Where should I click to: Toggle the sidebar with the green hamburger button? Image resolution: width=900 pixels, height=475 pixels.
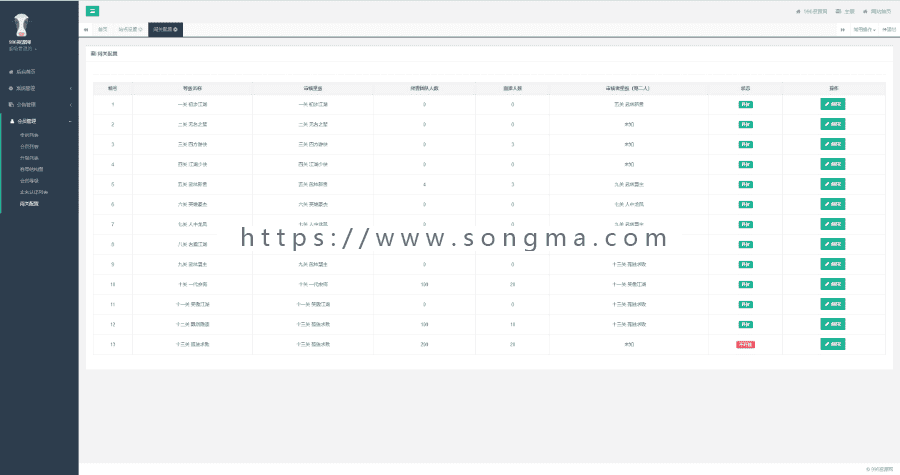tap(92, 11)
